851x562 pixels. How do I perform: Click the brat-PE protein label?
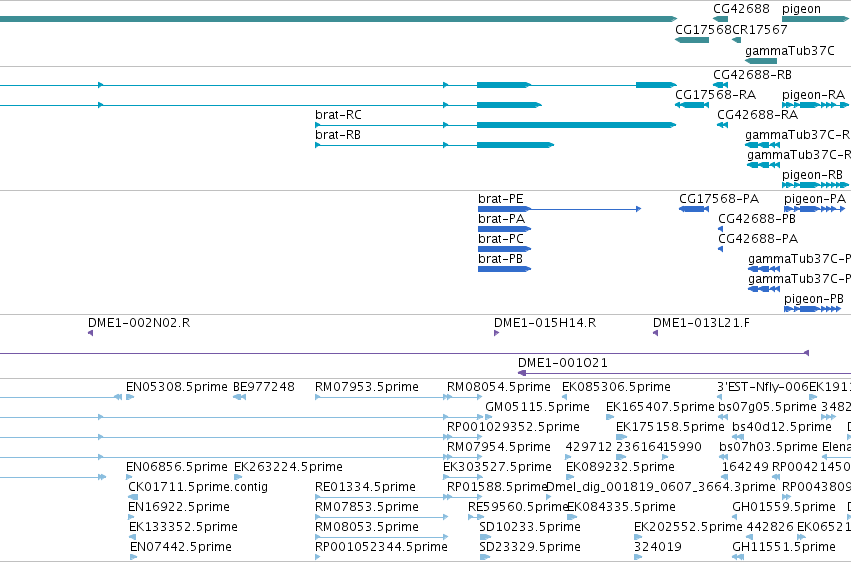[500, 199]
